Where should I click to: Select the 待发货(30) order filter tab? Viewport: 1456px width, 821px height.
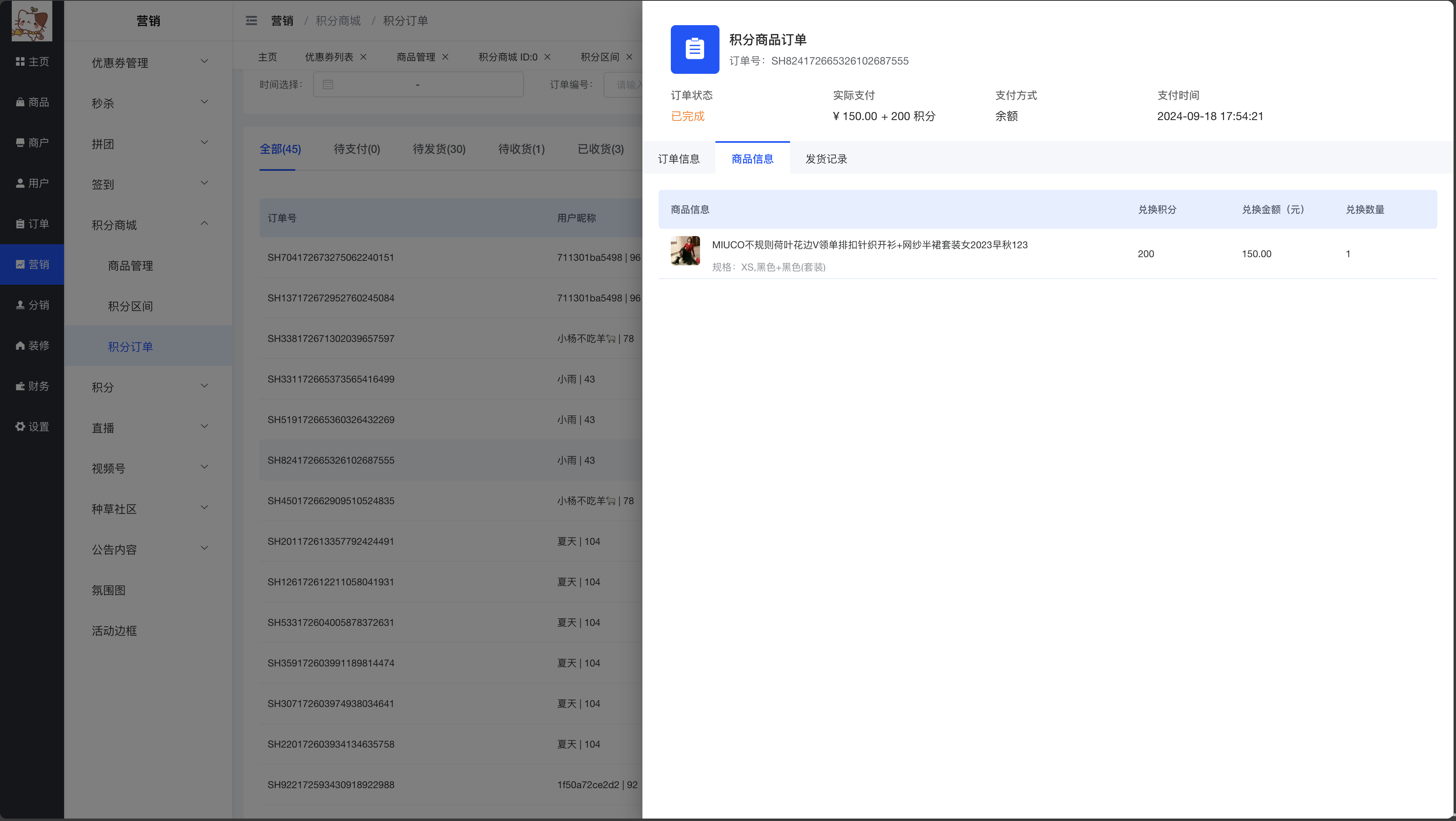tap(438, 149)
